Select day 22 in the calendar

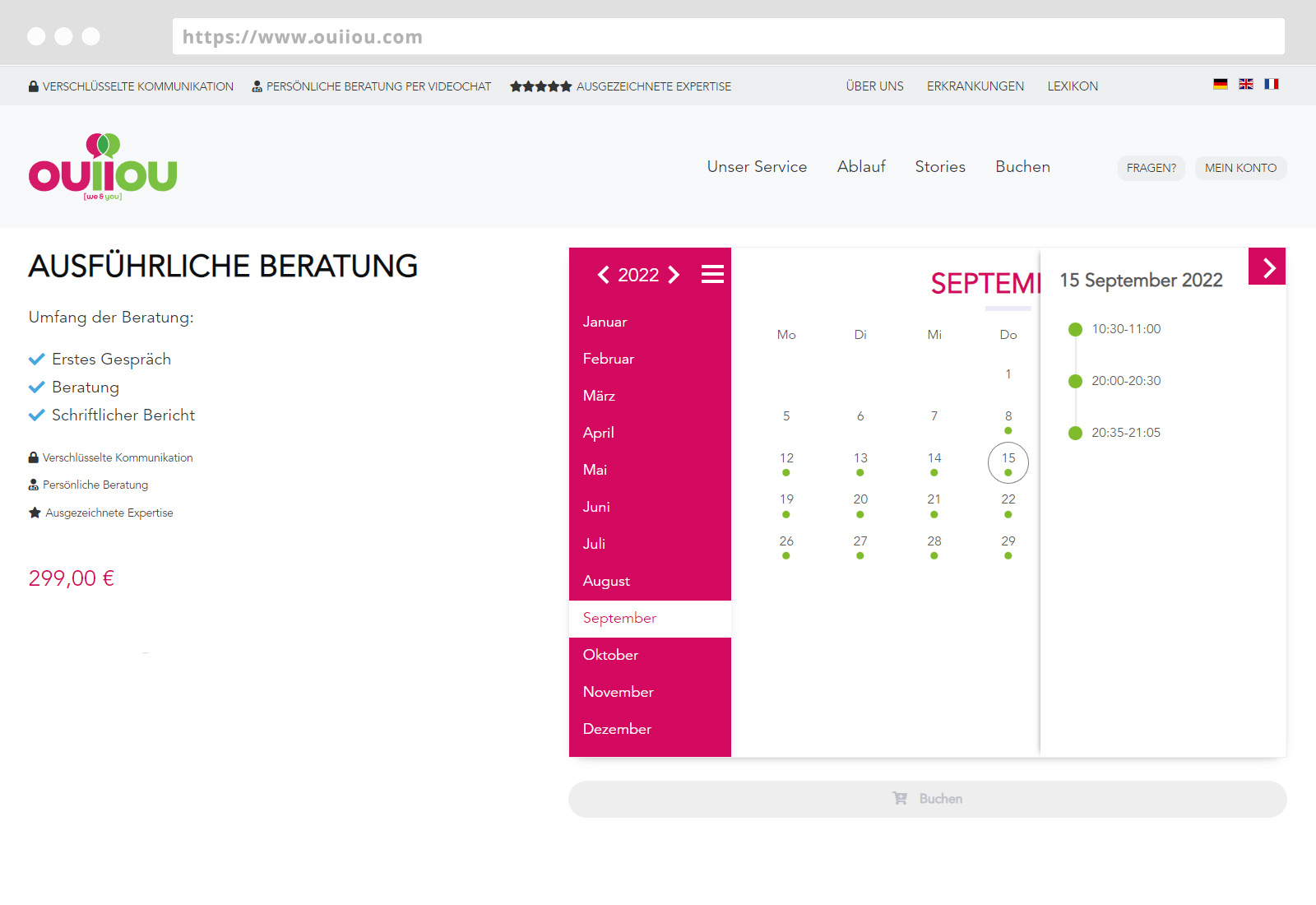click(x=1008, y=500)
